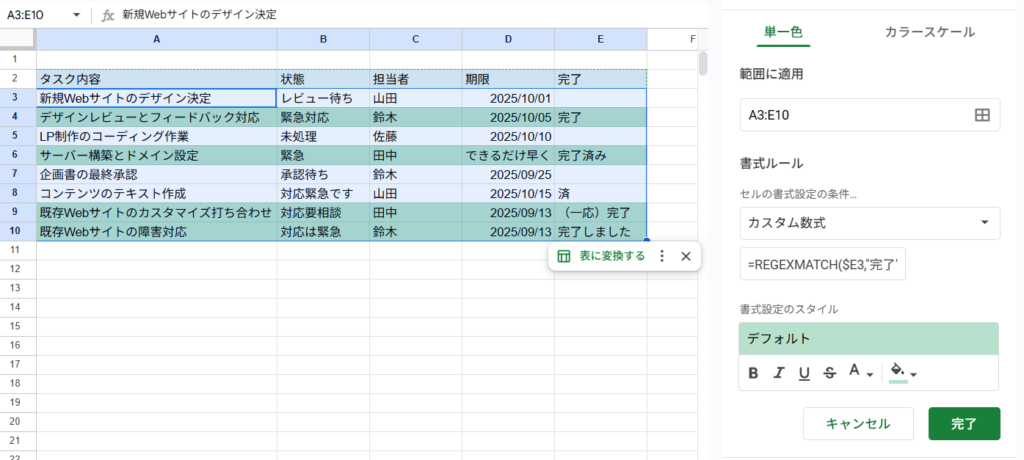Click the A3:E10 range input field

[x=855, y=116]
